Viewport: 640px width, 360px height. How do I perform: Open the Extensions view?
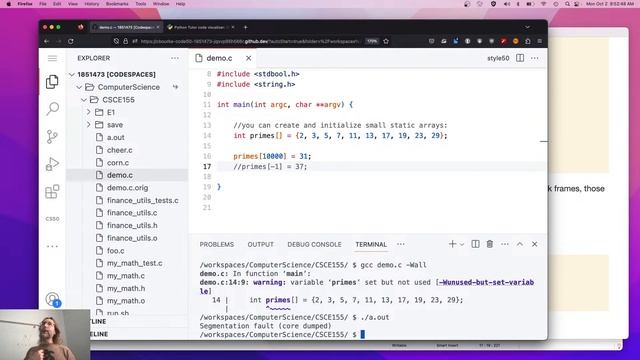[x=52, y=191]
